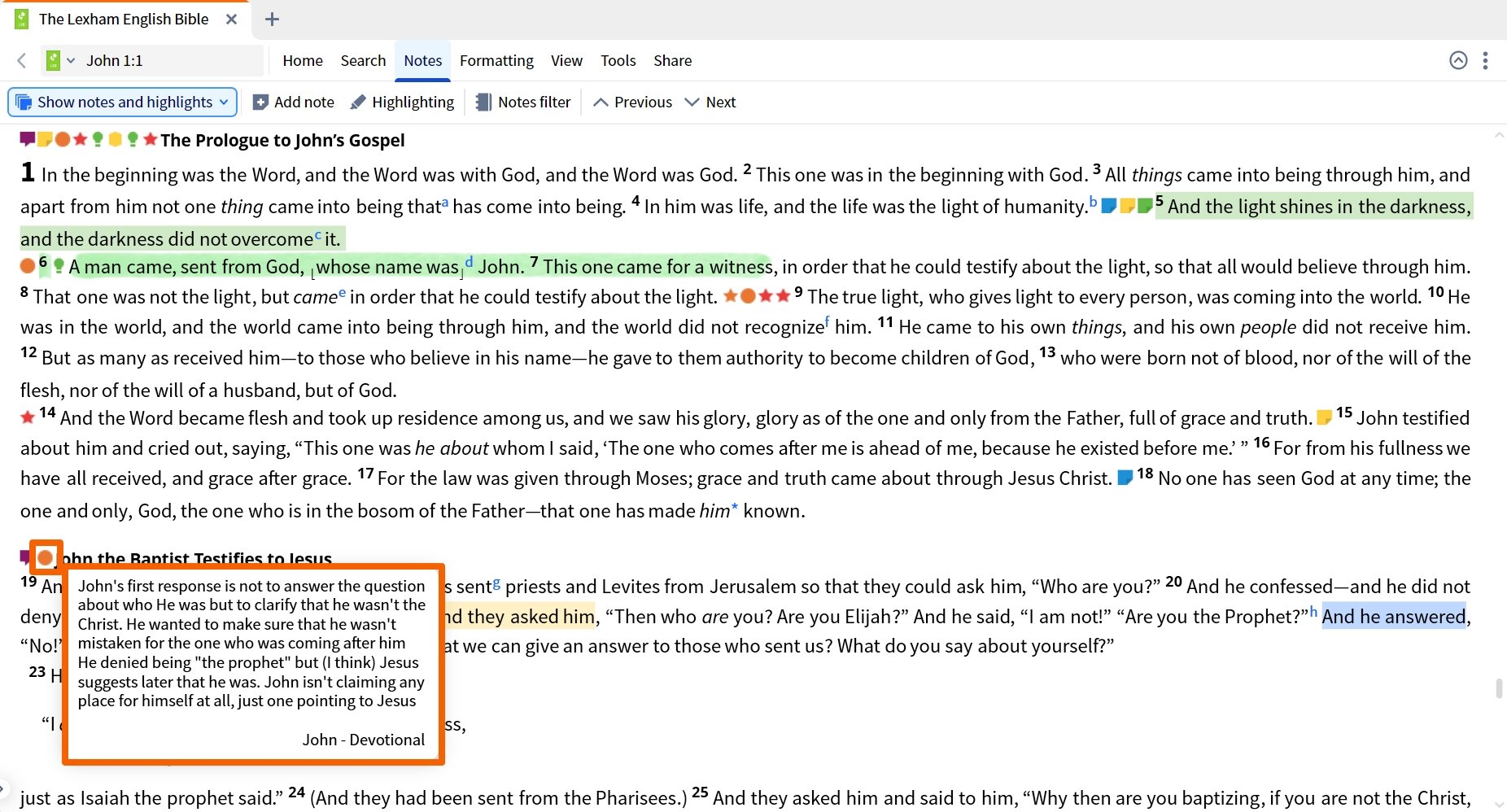Open the purple speech-bubble note beside Prologue heading
Image resolution: width=1507 pixels, height=812 pixels.
pyautogui.click(x=28, y=139)
